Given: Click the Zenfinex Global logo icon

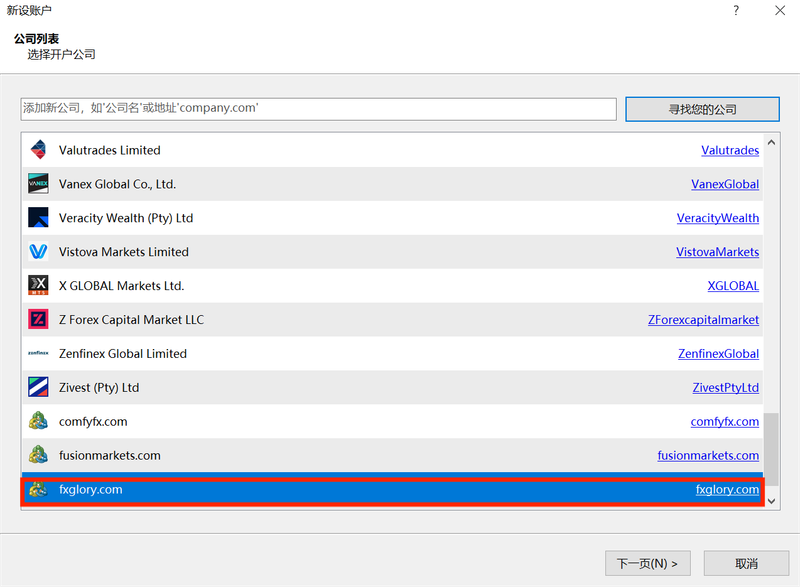Looking at the screenshot, I should [x=38, y=353].
